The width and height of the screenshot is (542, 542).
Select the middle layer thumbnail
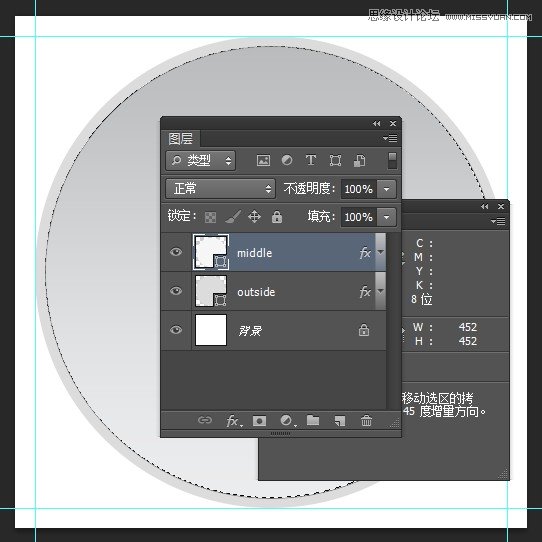tap(211, 252)
